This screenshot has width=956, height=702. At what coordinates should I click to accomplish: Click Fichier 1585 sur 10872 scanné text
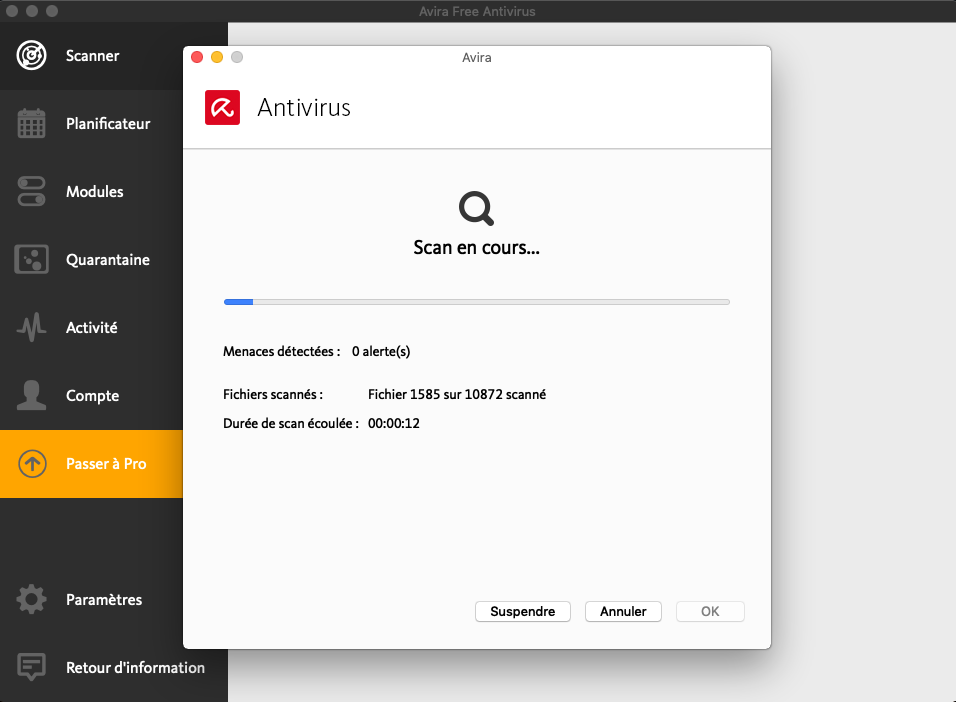tap(457, 395)
